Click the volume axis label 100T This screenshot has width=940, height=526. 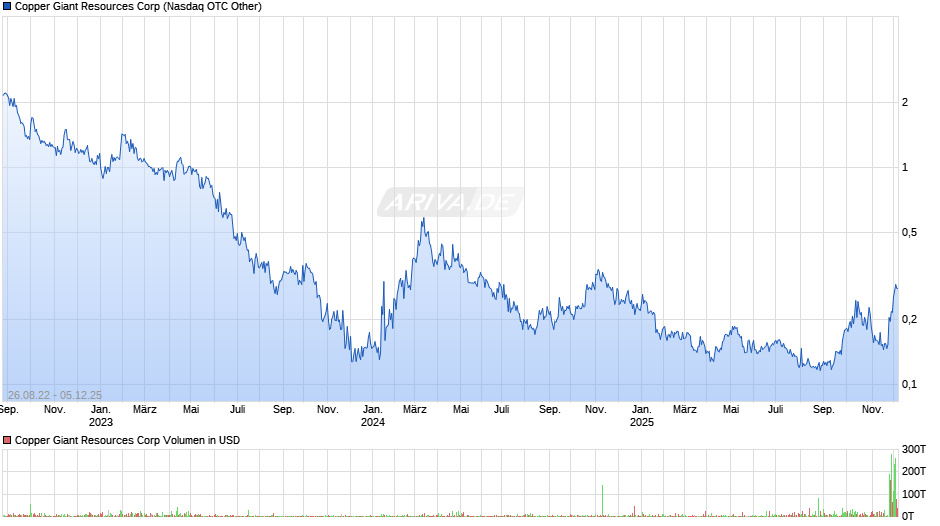coord(914,494)
